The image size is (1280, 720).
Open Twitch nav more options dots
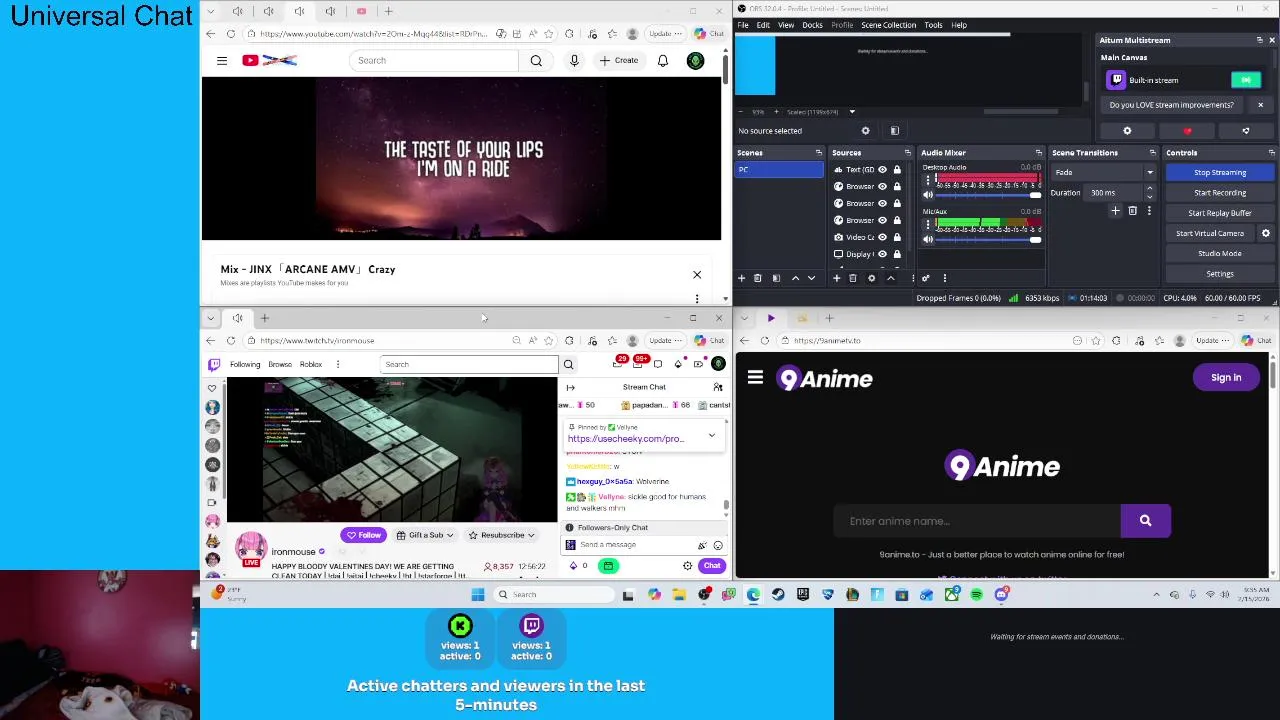click(337, 364)
